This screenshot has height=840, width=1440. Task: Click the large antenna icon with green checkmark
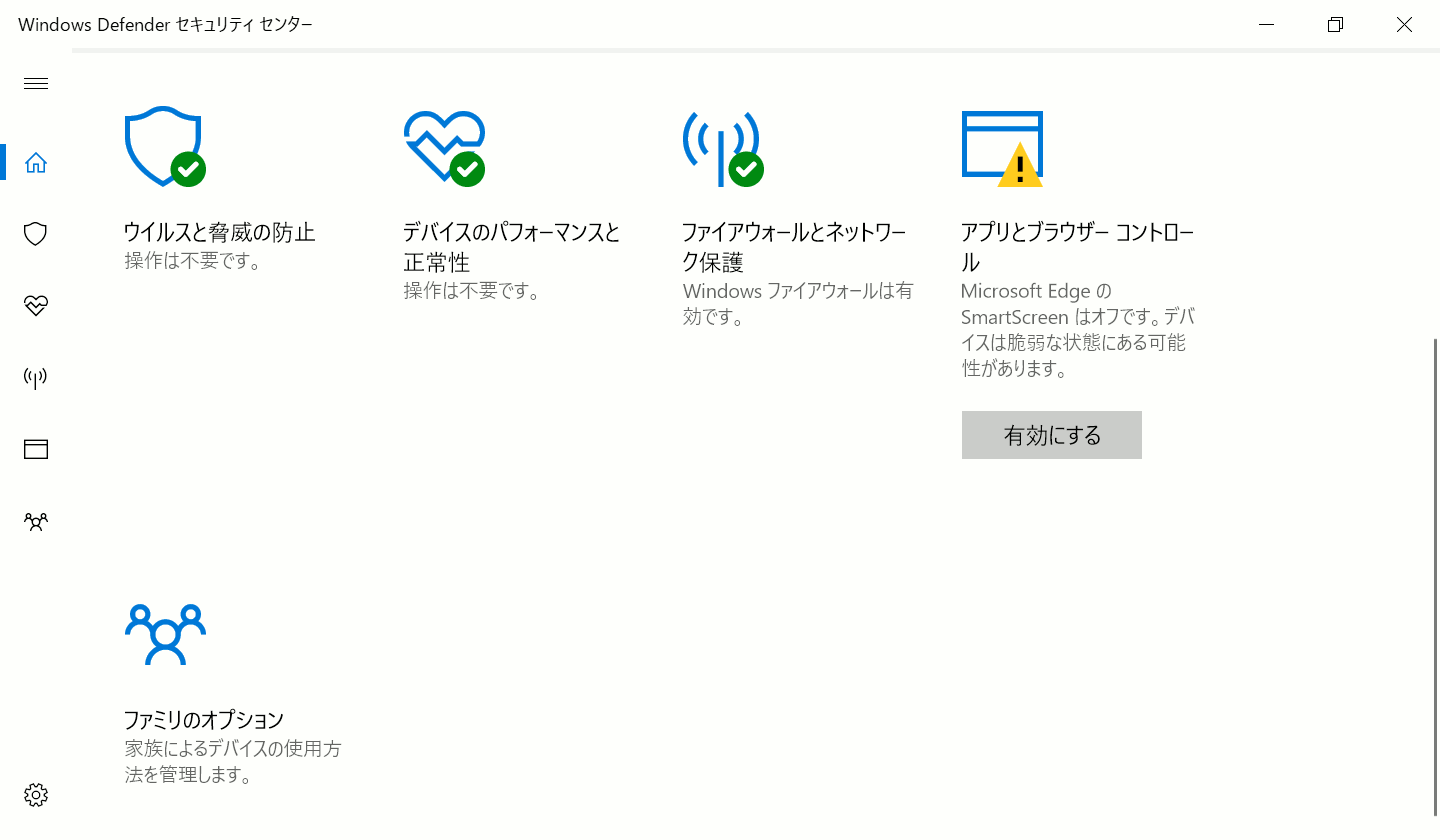point(723,148)
